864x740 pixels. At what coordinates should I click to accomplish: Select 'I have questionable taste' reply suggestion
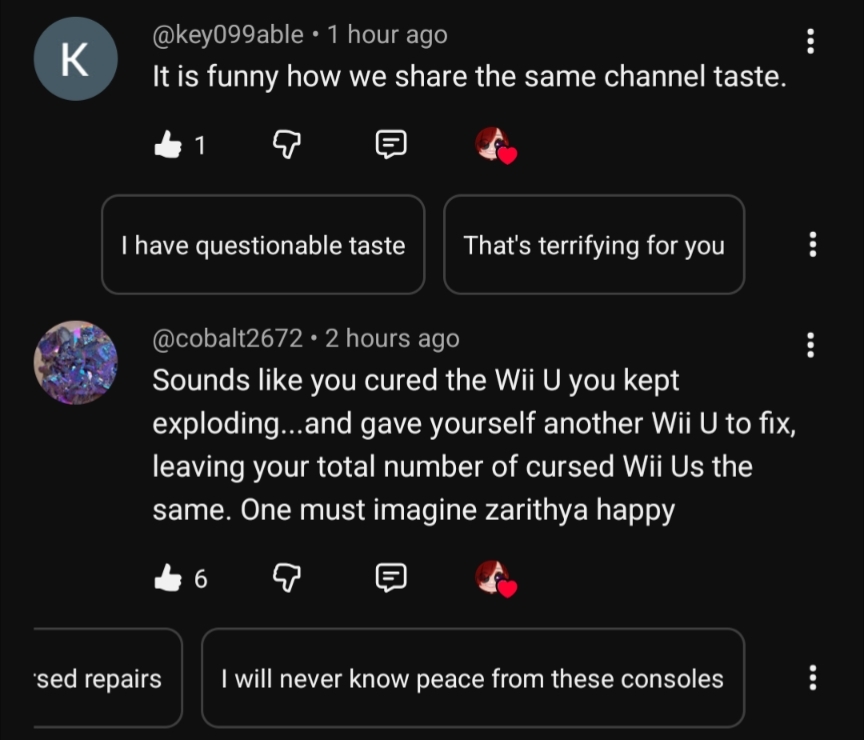pos(263,245)
